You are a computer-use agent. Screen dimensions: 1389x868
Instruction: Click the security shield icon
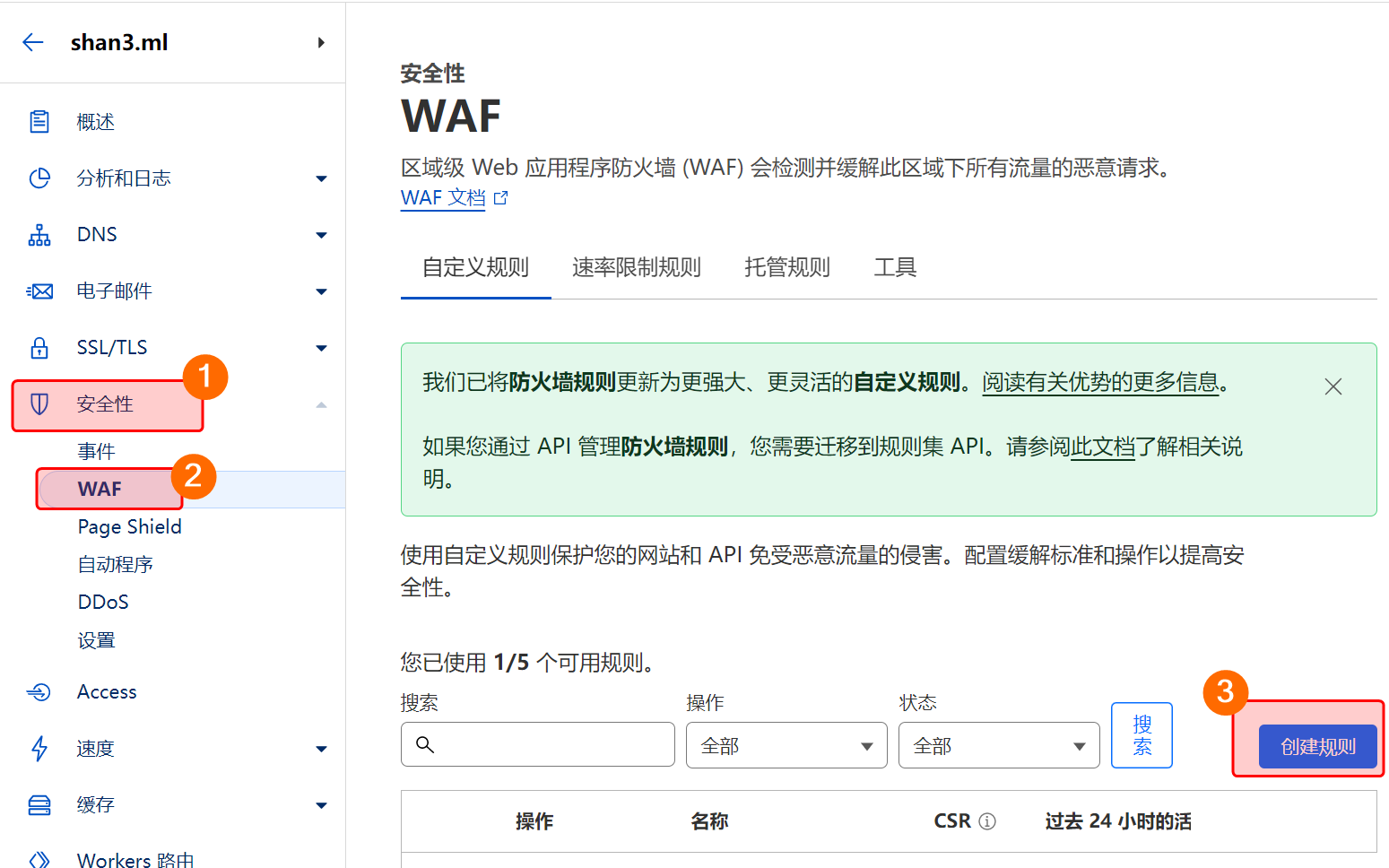click(x=39, y=404)
